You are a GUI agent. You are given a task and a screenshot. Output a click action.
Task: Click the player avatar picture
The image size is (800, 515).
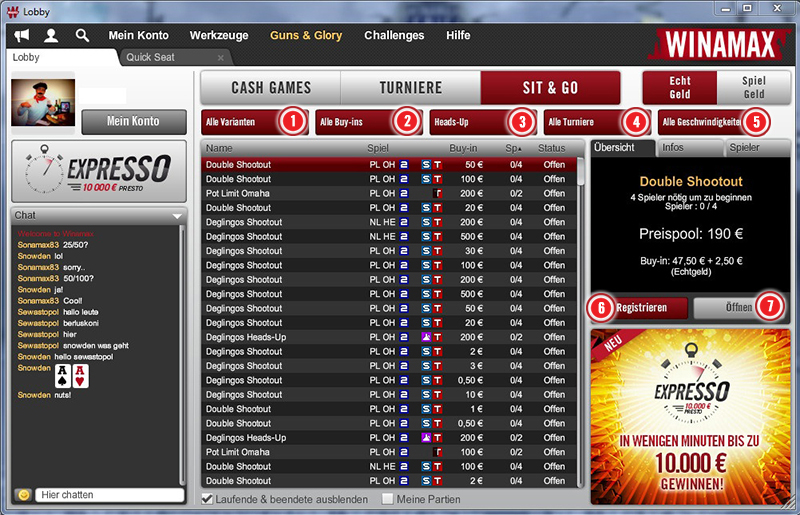coord(43,103)
